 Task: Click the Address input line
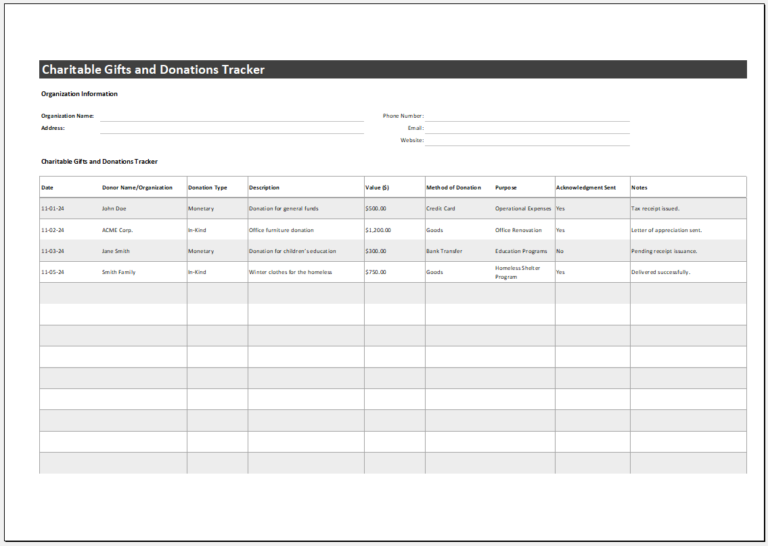pos(232,128)
